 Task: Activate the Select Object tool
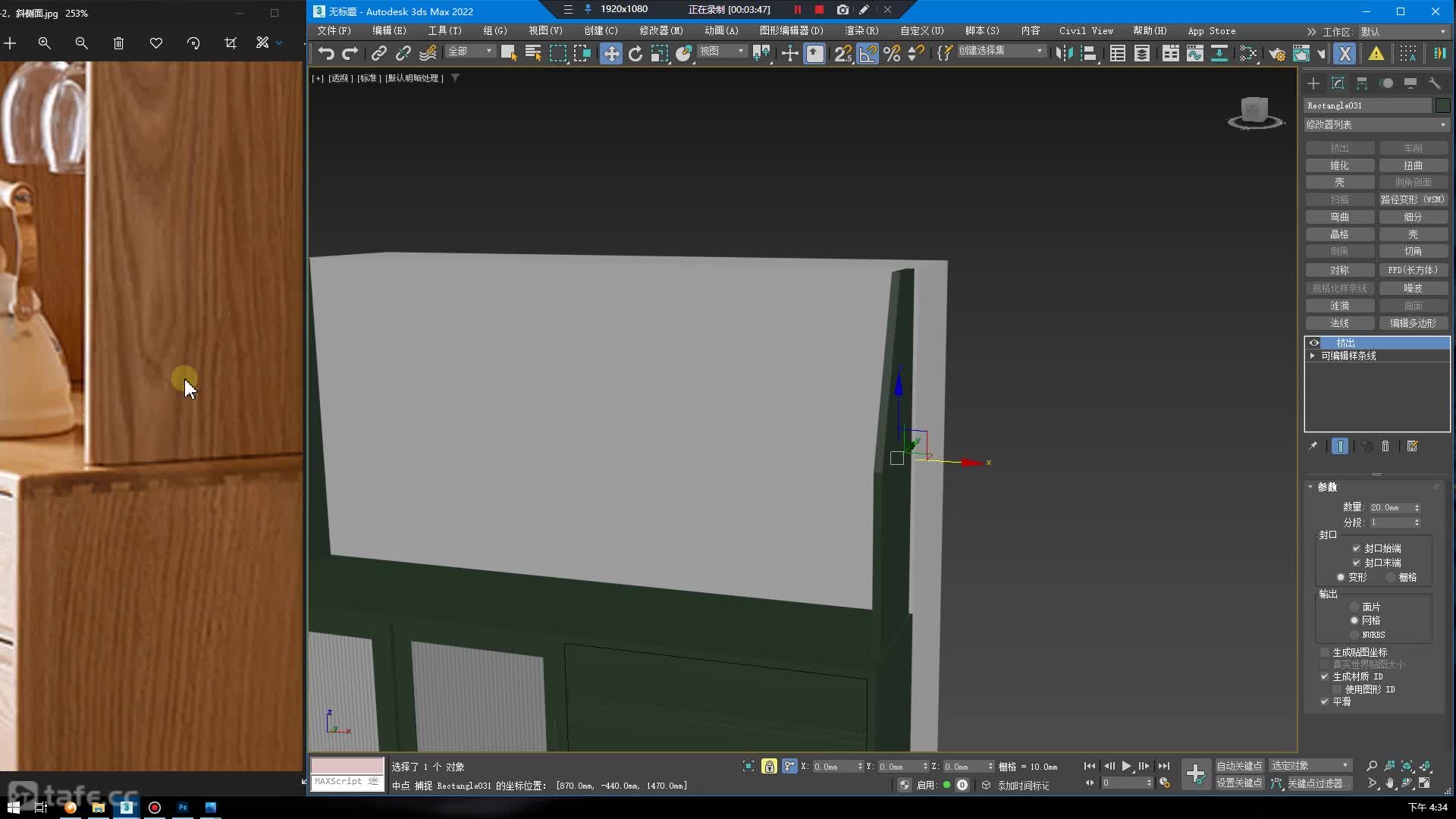point(509,53)
